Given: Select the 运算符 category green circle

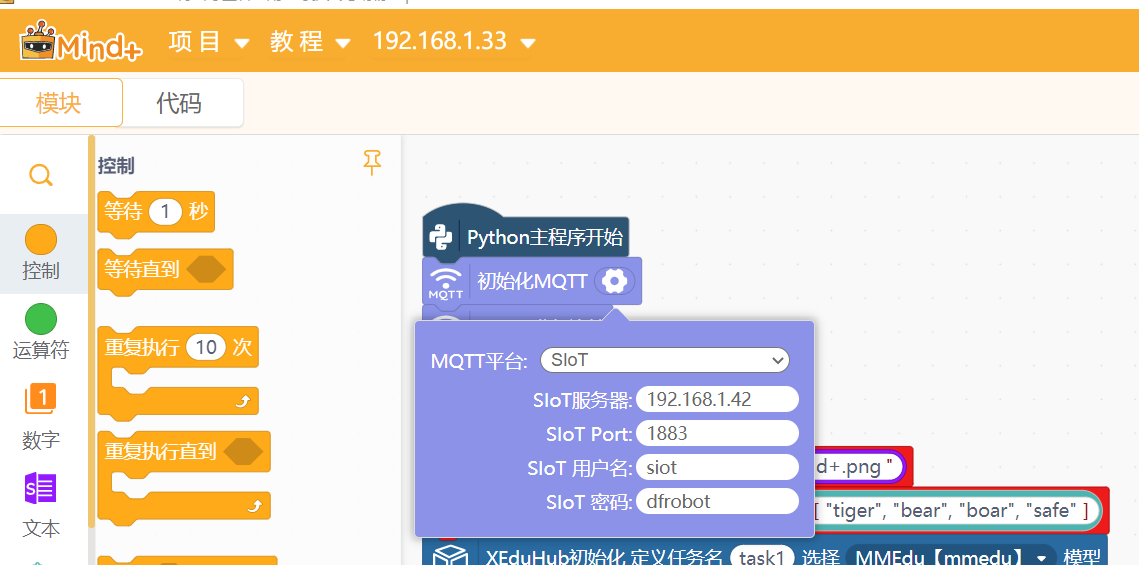Looking at the screenshot, I should pos(41,320).
